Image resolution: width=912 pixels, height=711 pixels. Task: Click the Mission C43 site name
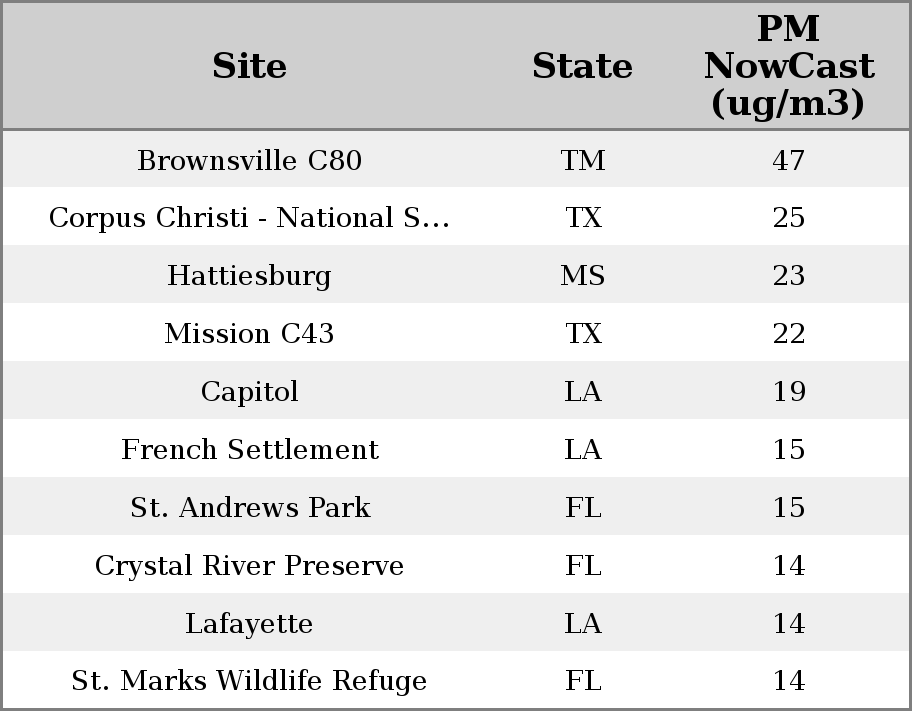click(x=249, y=334)
